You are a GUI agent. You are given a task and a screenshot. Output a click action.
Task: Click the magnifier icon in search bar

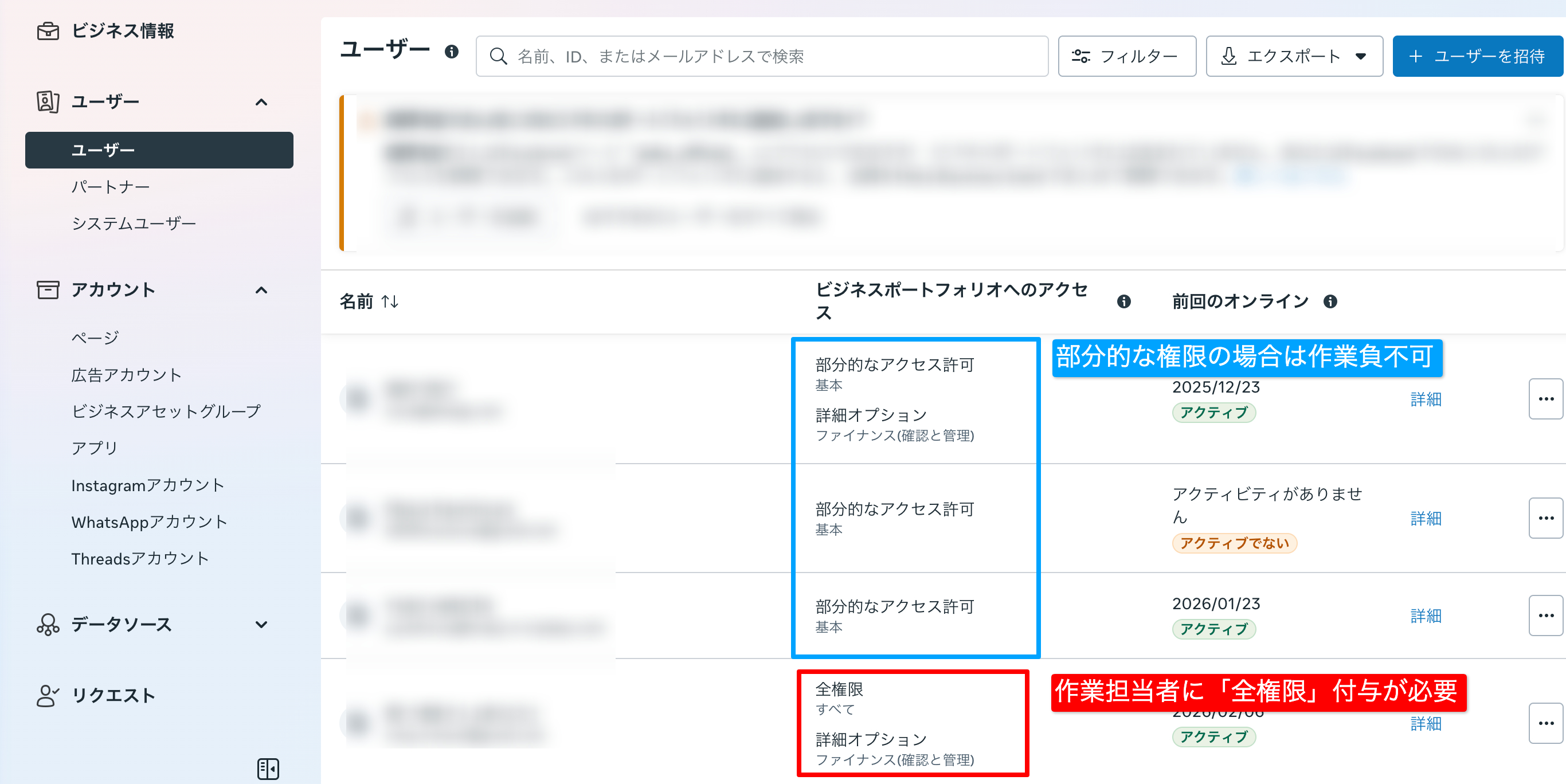click(499, 56)
